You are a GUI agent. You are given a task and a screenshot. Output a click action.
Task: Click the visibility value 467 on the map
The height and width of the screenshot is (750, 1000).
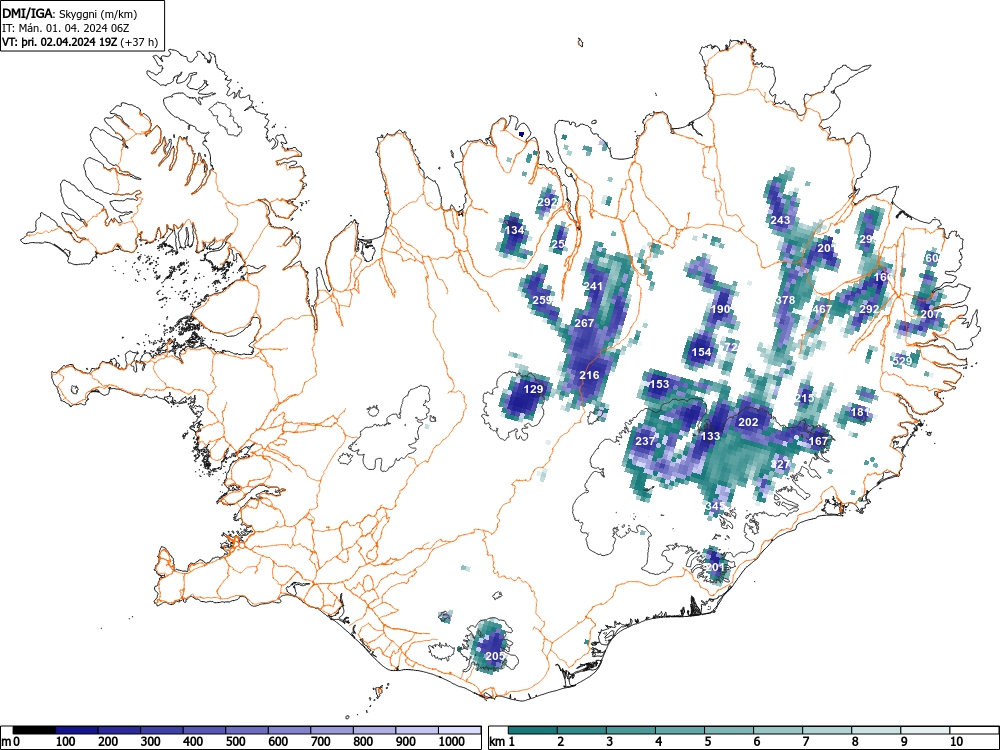point(822,309)
